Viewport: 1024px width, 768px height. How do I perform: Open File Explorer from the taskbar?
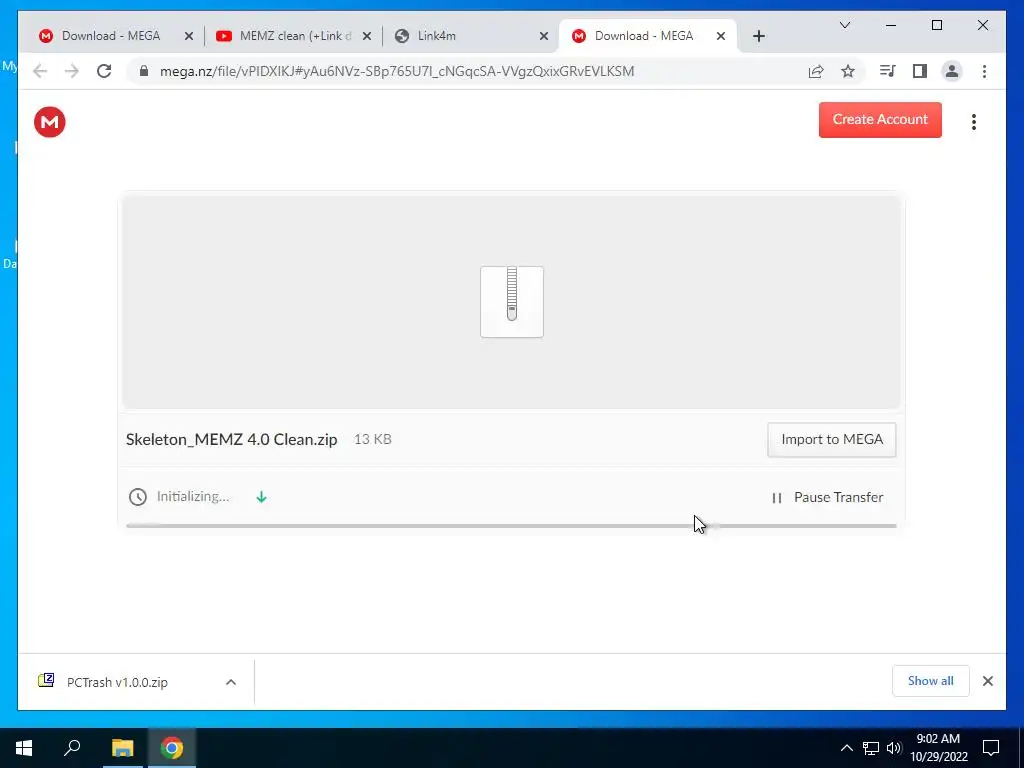tap(122, 748)
